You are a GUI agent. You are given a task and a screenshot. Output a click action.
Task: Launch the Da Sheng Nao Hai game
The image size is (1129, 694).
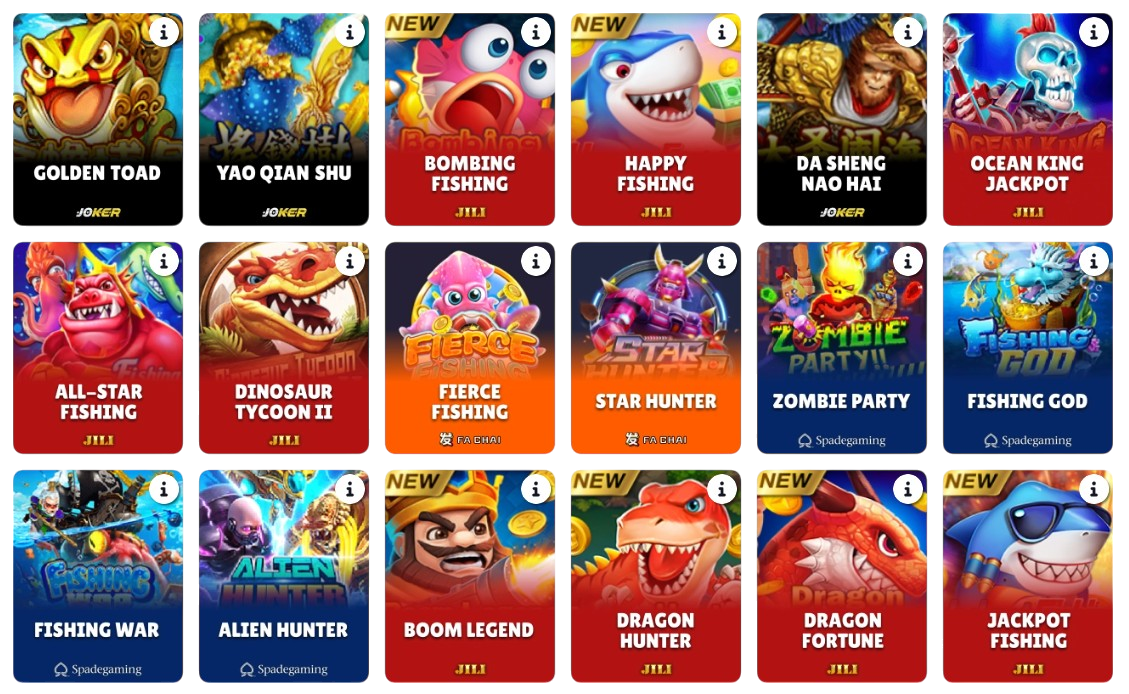click(x=842, y=120)
